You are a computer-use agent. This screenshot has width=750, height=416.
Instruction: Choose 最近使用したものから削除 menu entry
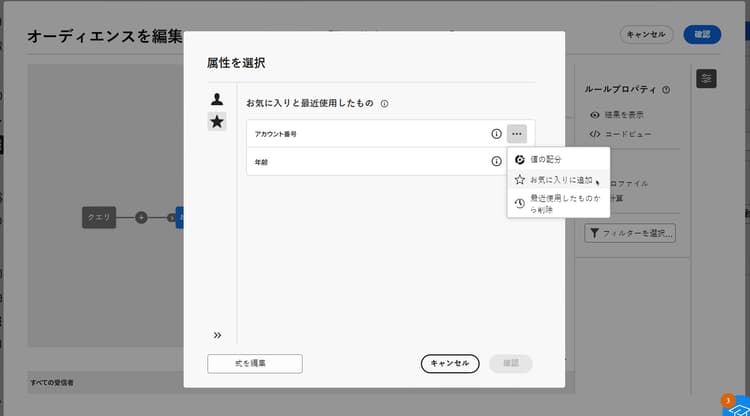pyautogui.click(x=558, y=204)
